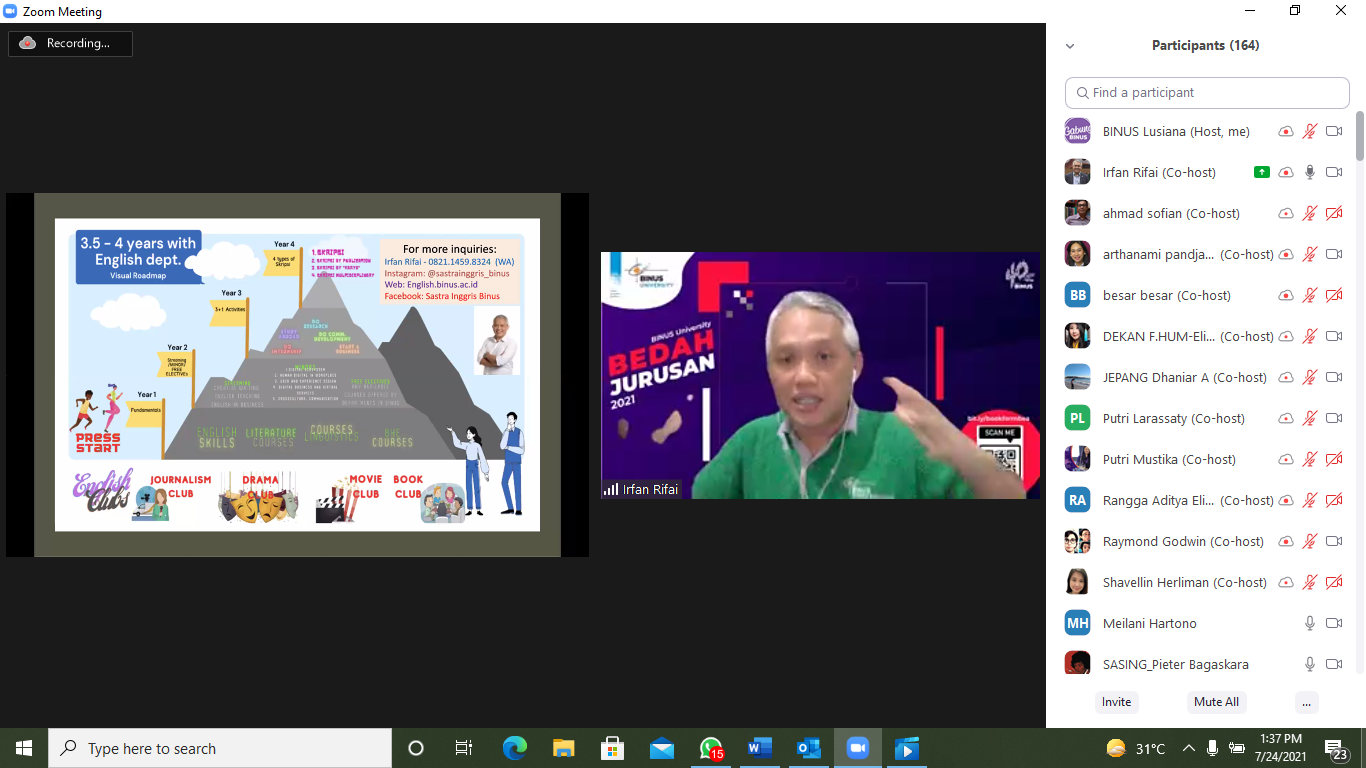Image resolution: width=1366 pixels, height=768 pixels.
Task: Click the Find a participant search field
Action: pyautogui.click(x=1207, y=92)
